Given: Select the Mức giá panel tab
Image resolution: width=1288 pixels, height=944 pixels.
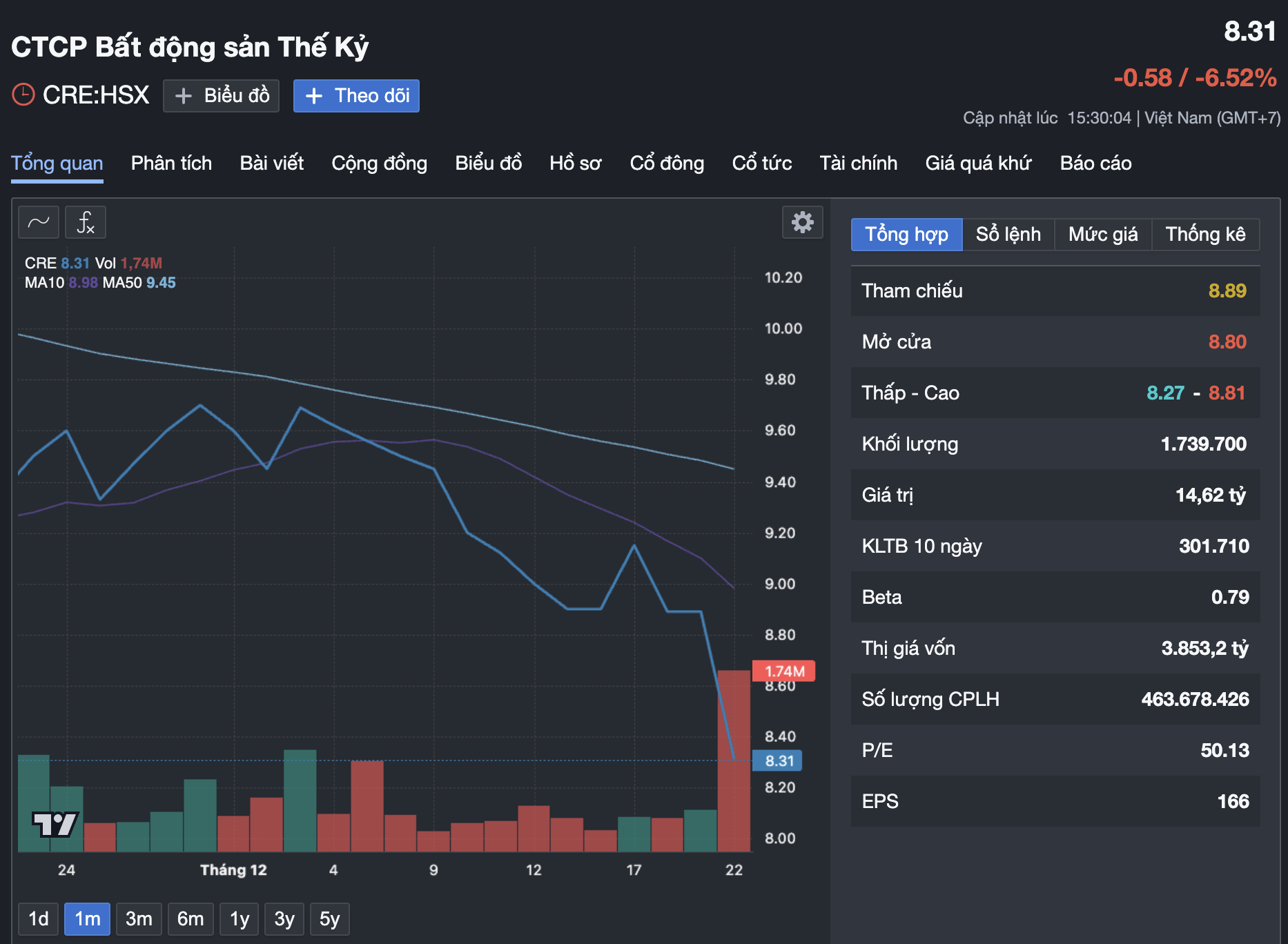Looking at the screenshot, I should 1103,235.
